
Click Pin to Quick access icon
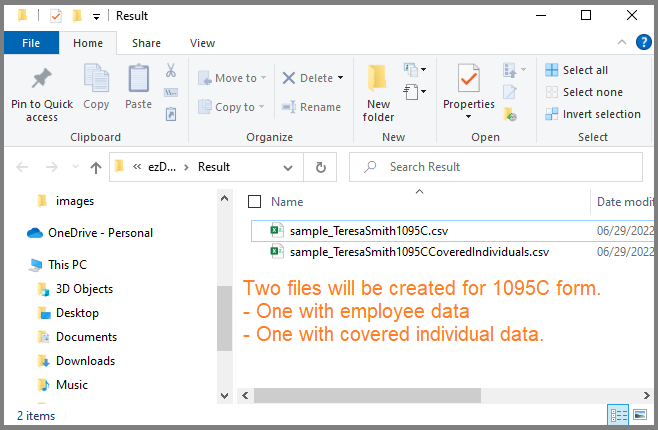click(42, 78)
